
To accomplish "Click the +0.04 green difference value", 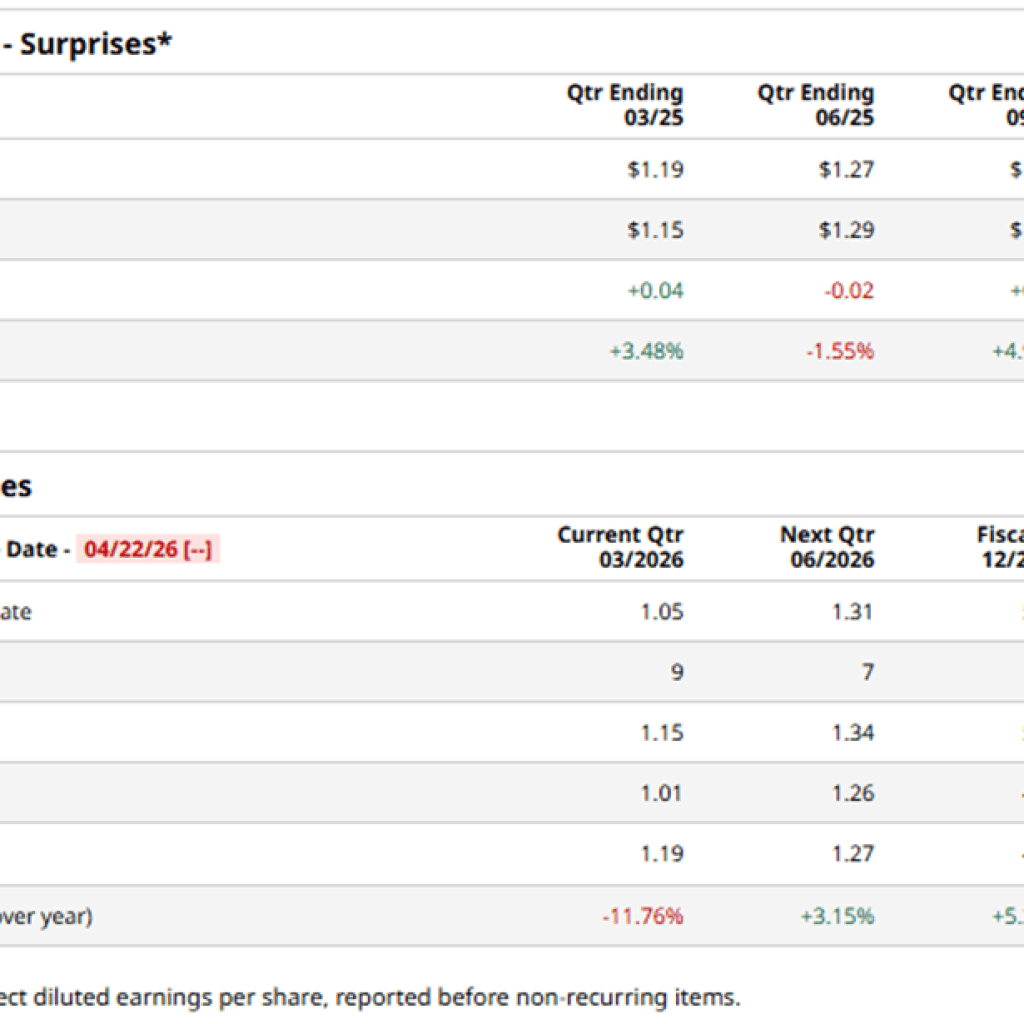I will [x=655, y=291].
